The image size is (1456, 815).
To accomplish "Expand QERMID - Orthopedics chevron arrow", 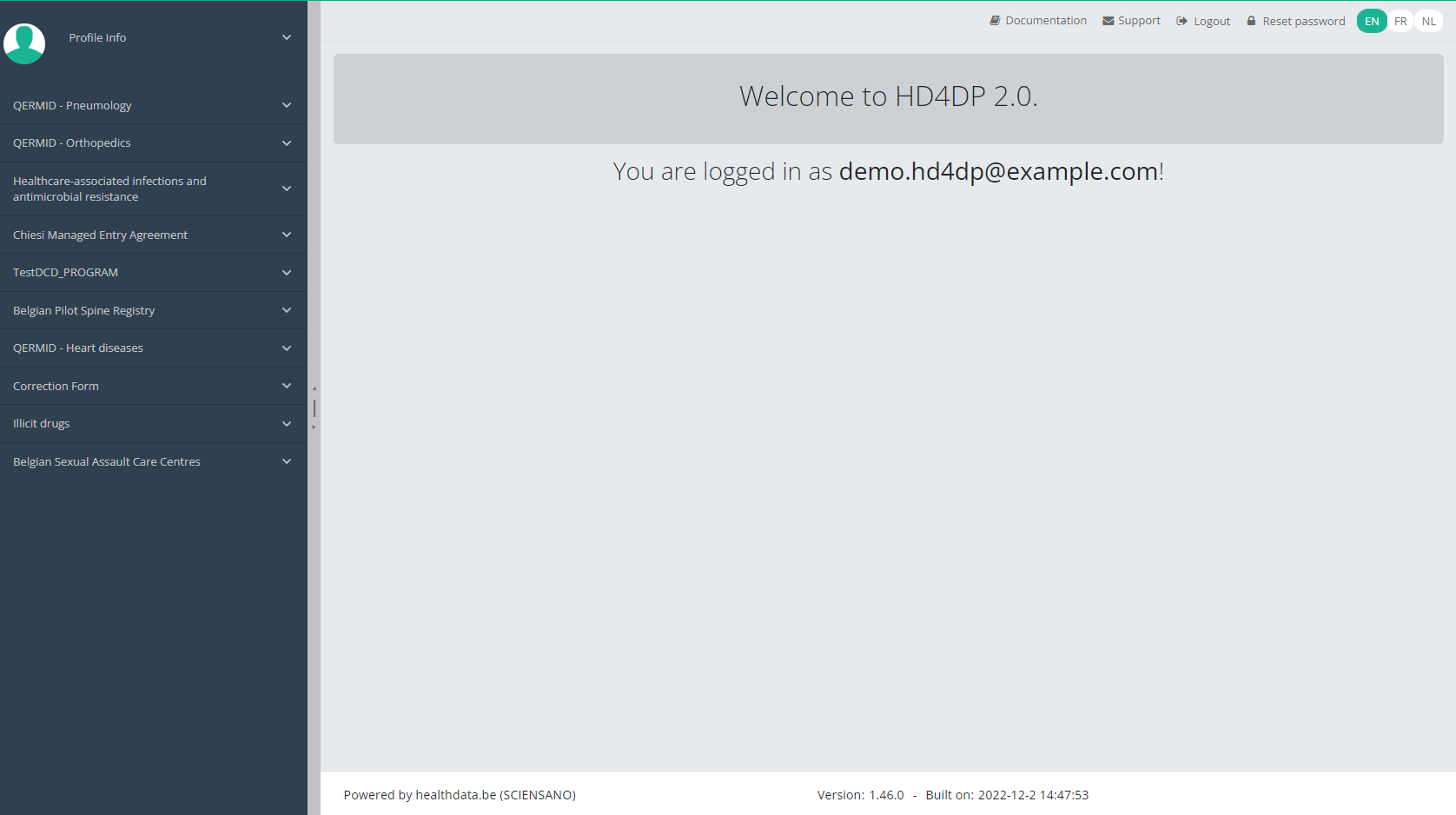I will coord(287,143).
